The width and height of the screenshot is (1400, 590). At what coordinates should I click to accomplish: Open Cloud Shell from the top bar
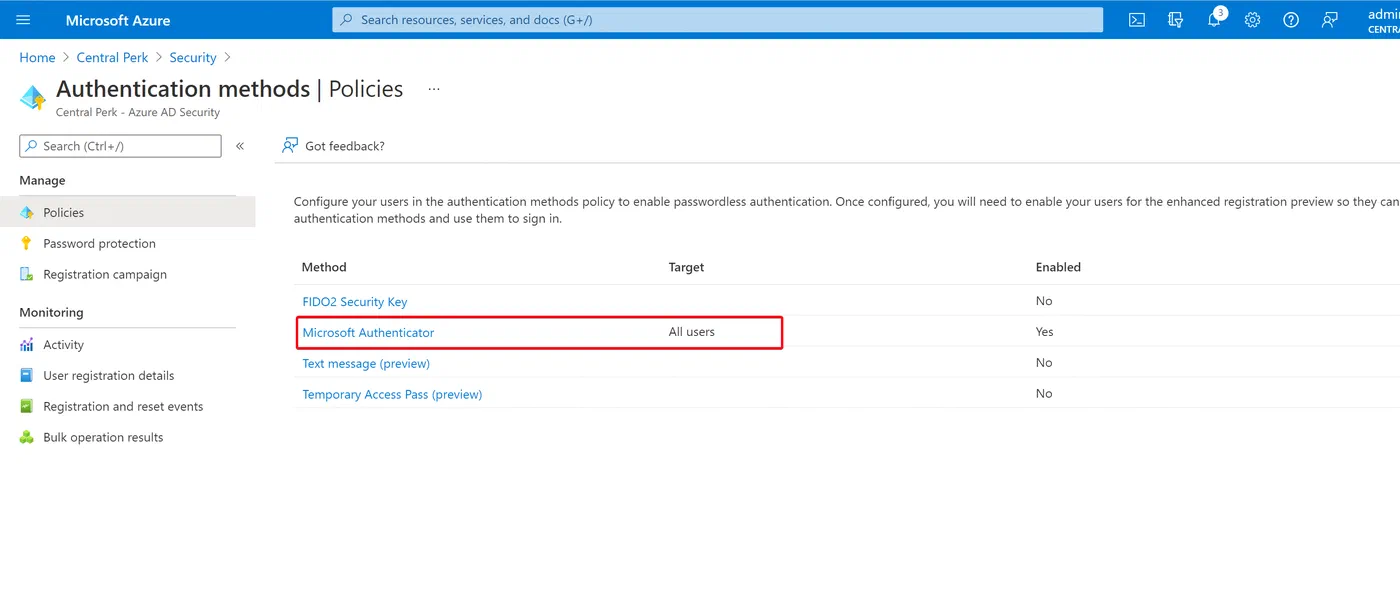[1137, 20]
